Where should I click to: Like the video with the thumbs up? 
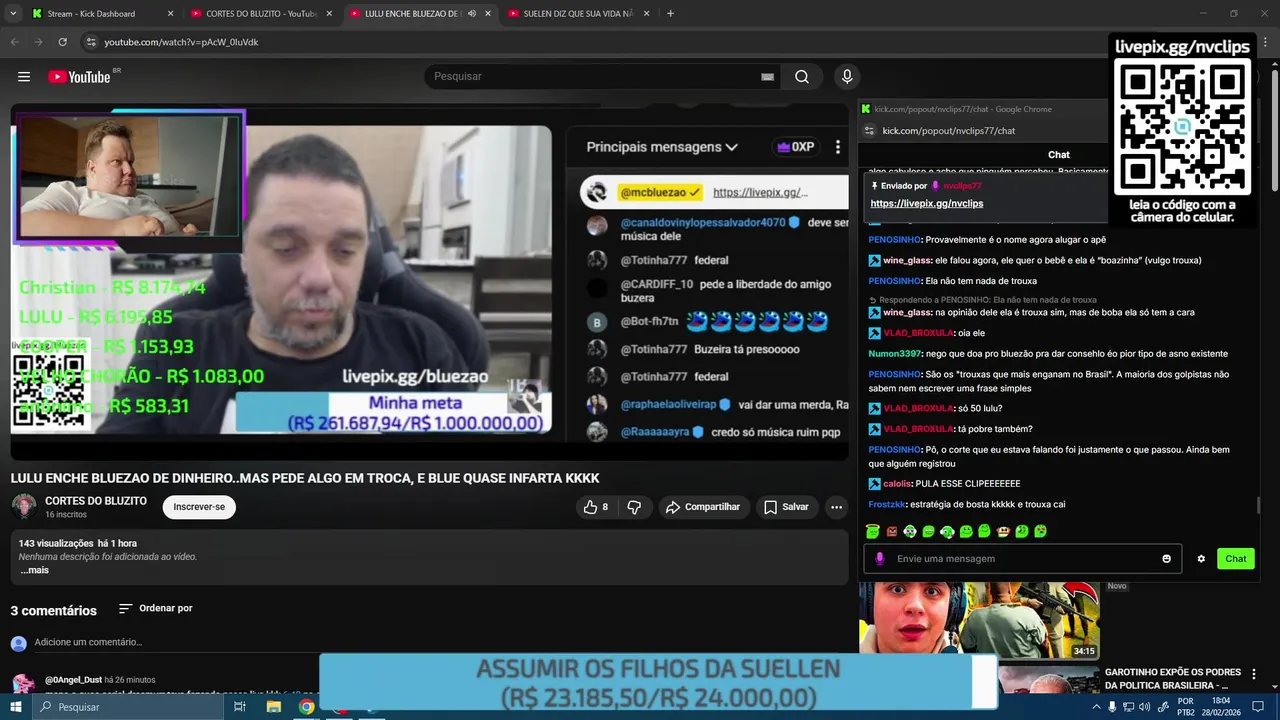(x=595, y=507)
